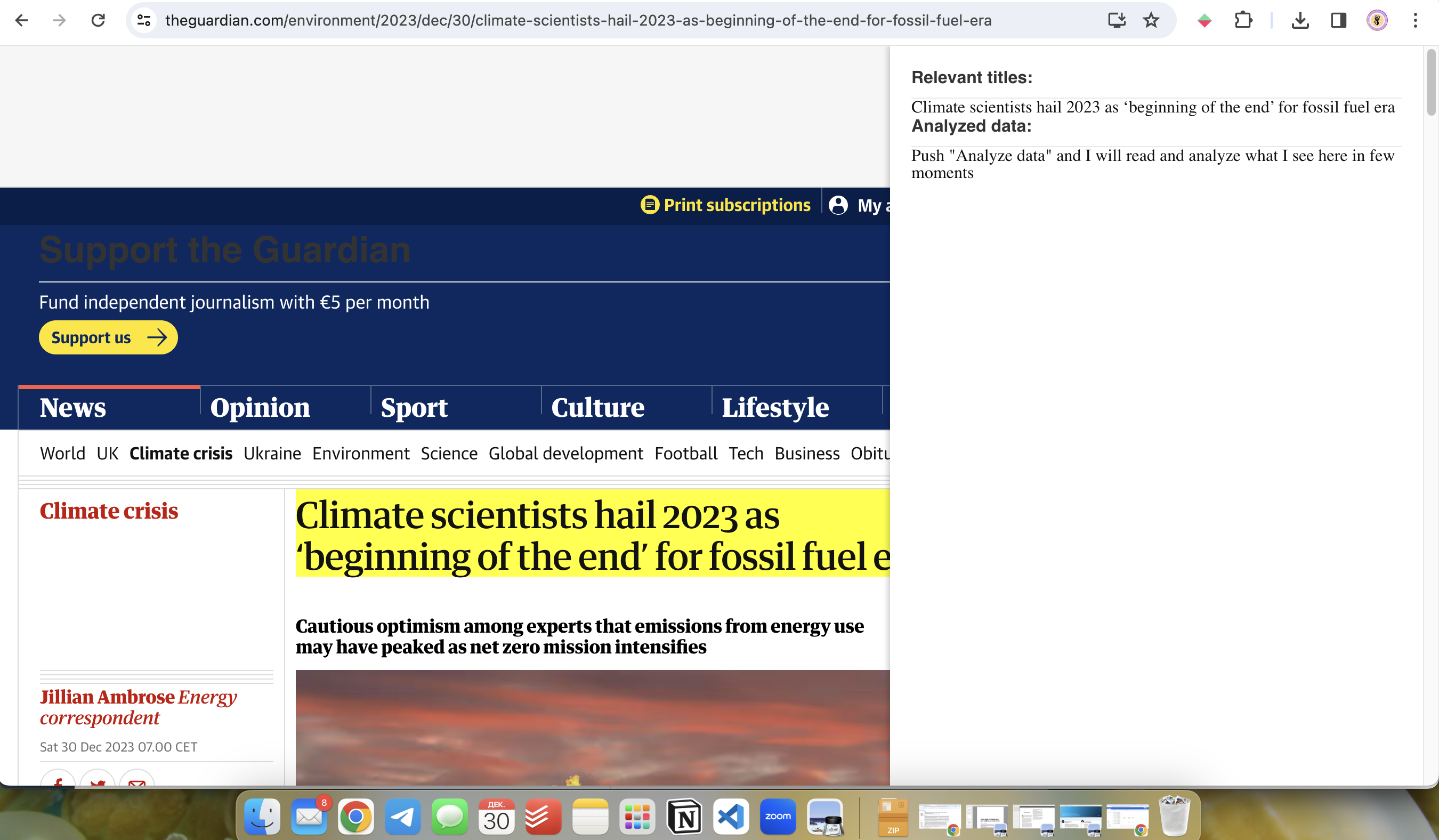Image resolution: width=1439 pixels, height=840 pixels.
Task: Click the install app icon in address bar
Action: (x=1117, y=21)
